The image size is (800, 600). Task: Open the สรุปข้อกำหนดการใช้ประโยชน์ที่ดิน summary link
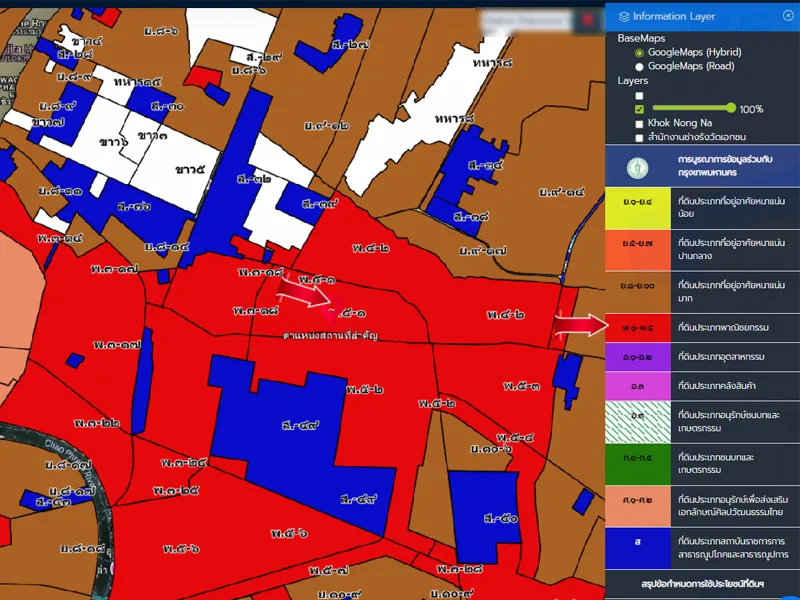(703, 583)
